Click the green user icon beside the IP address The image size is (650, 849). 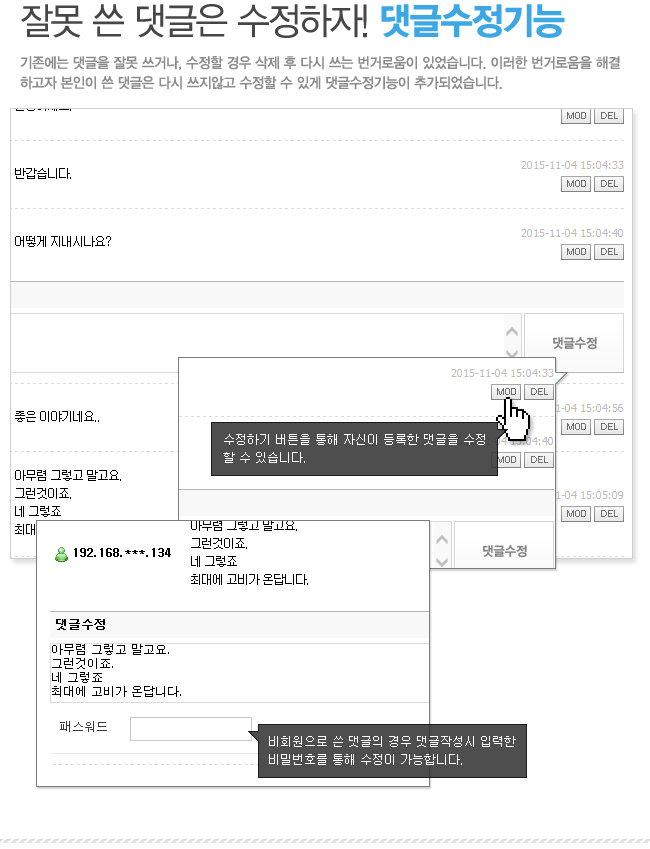click(x=61, y=554)
